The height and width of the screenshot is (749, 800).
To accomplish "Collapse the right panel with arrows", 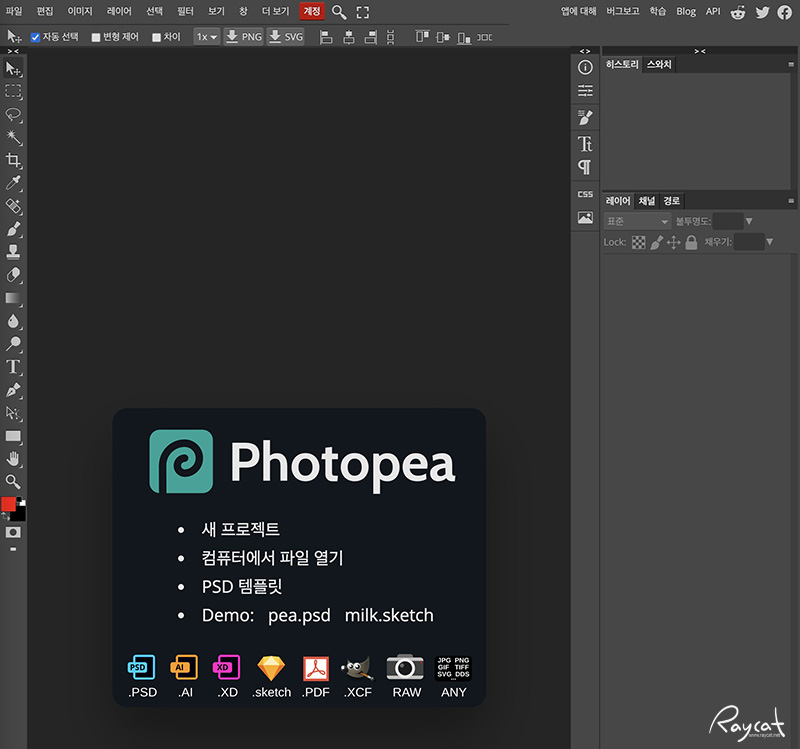I will pyautogui.click(x=699, y=51).
